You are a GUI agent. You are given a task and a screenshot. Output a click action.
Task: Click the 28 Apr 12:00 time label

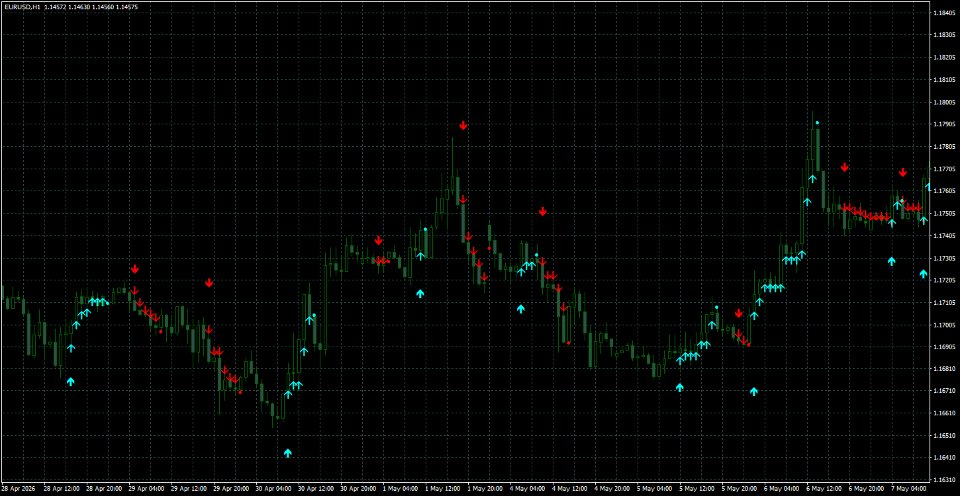tap(62, 489)
